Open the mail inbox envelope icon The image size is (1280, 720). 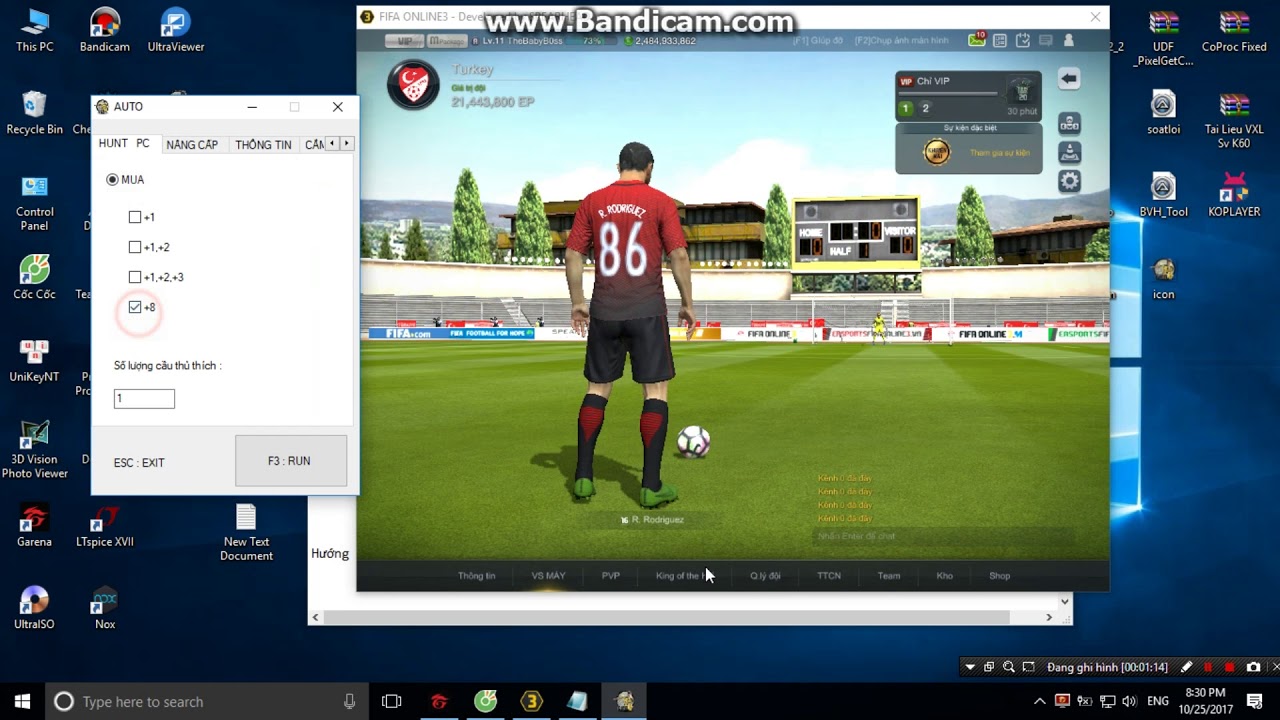pos(977,40)
